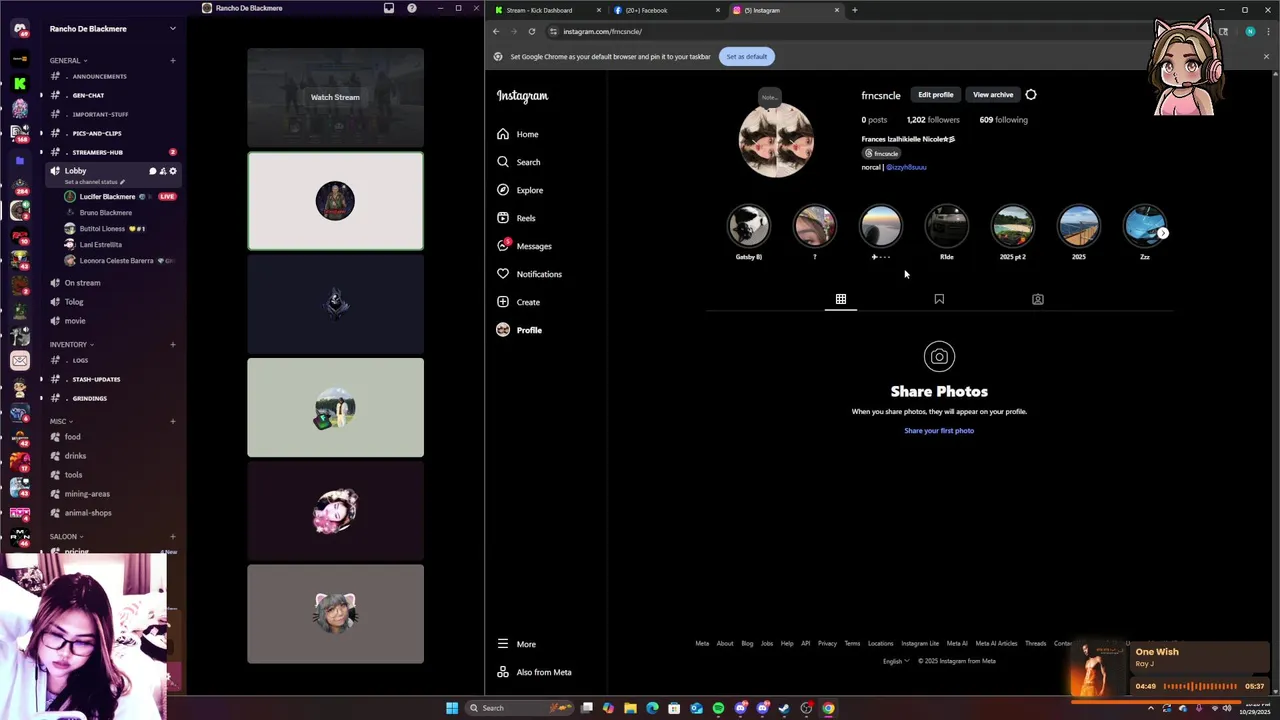The width and height of the screenshot is (1280, 720).
Task: Collapse the MISC channel category
Action: click(x=61, y=421)
